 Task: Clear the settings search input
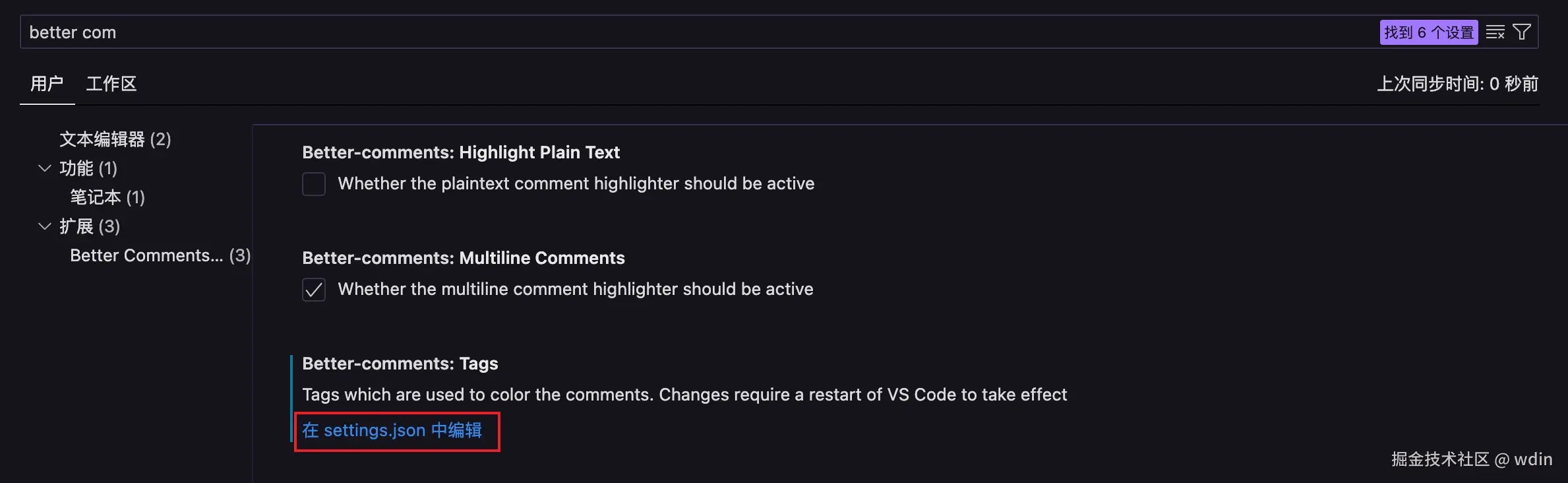[x=1495, y=32]
